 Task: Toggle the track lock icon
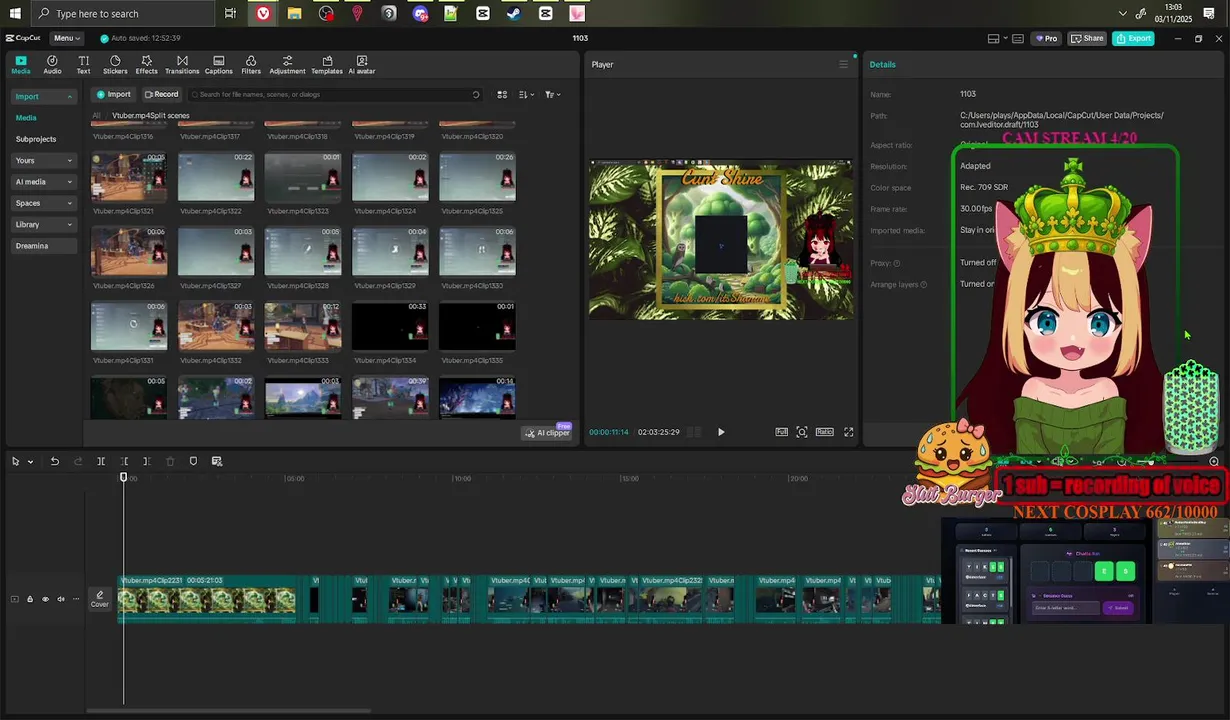click(x=30, y=599)
